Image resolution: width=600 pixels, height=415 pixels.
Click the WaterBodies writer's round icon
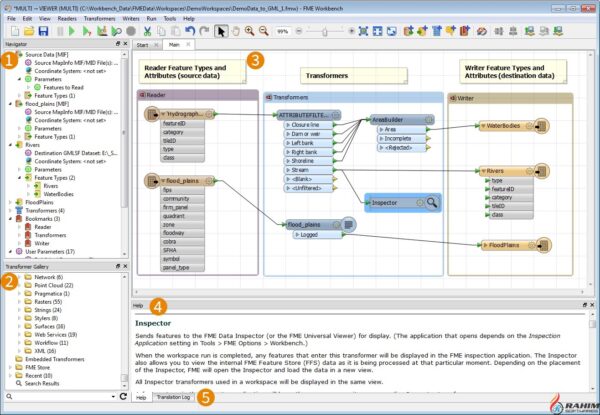[541, 126]
